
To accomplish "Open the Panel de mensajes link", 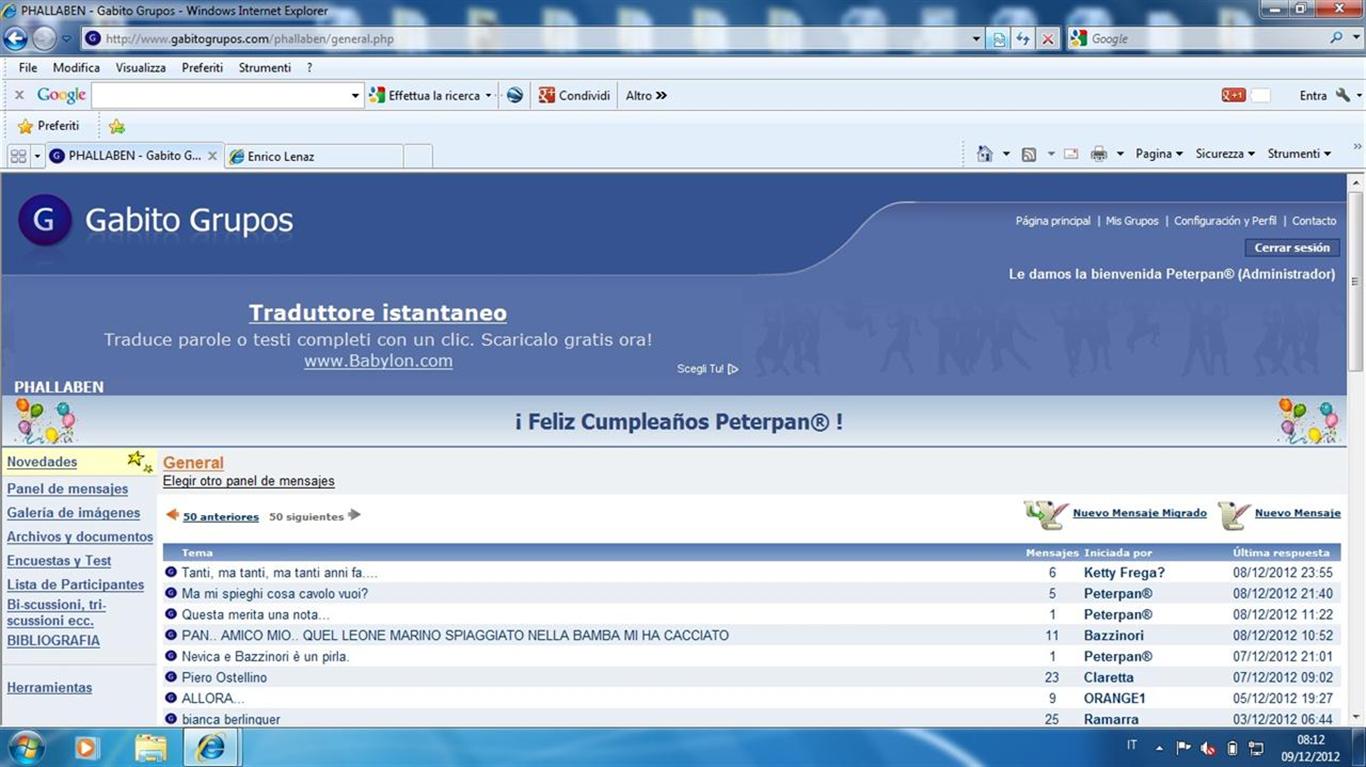I will click(68, 489).
